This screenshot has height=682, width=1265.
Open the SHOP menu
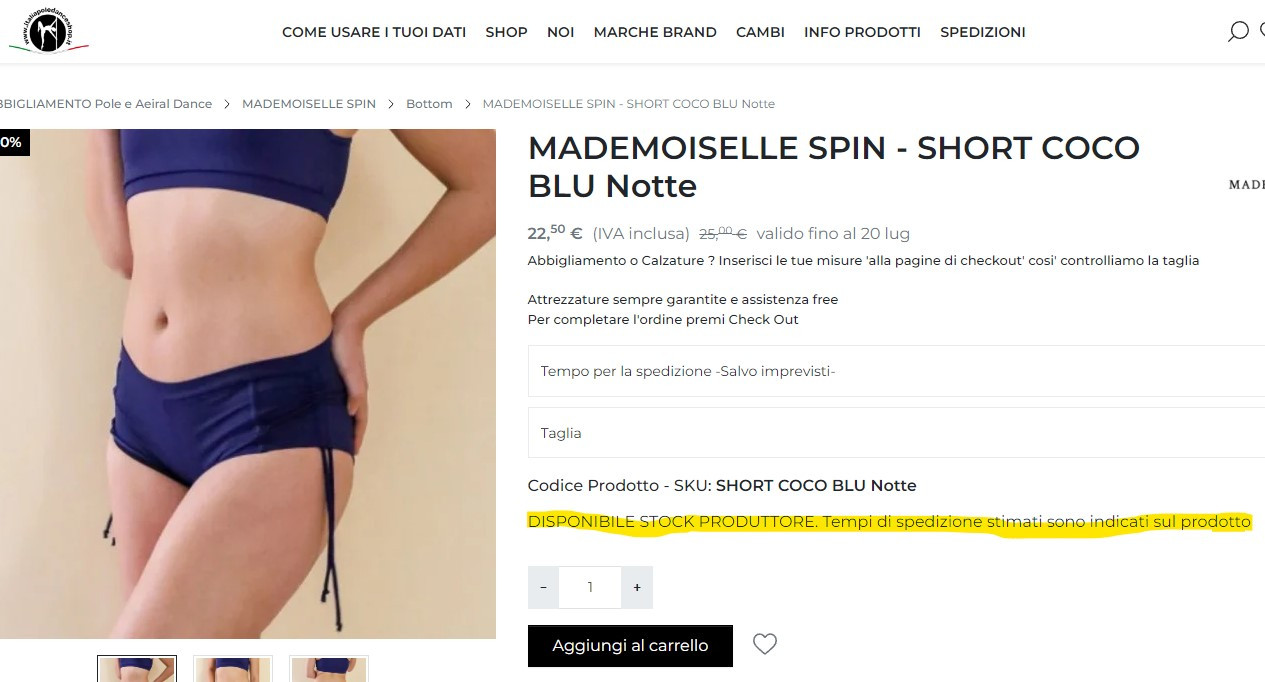[x=506, y=32]
